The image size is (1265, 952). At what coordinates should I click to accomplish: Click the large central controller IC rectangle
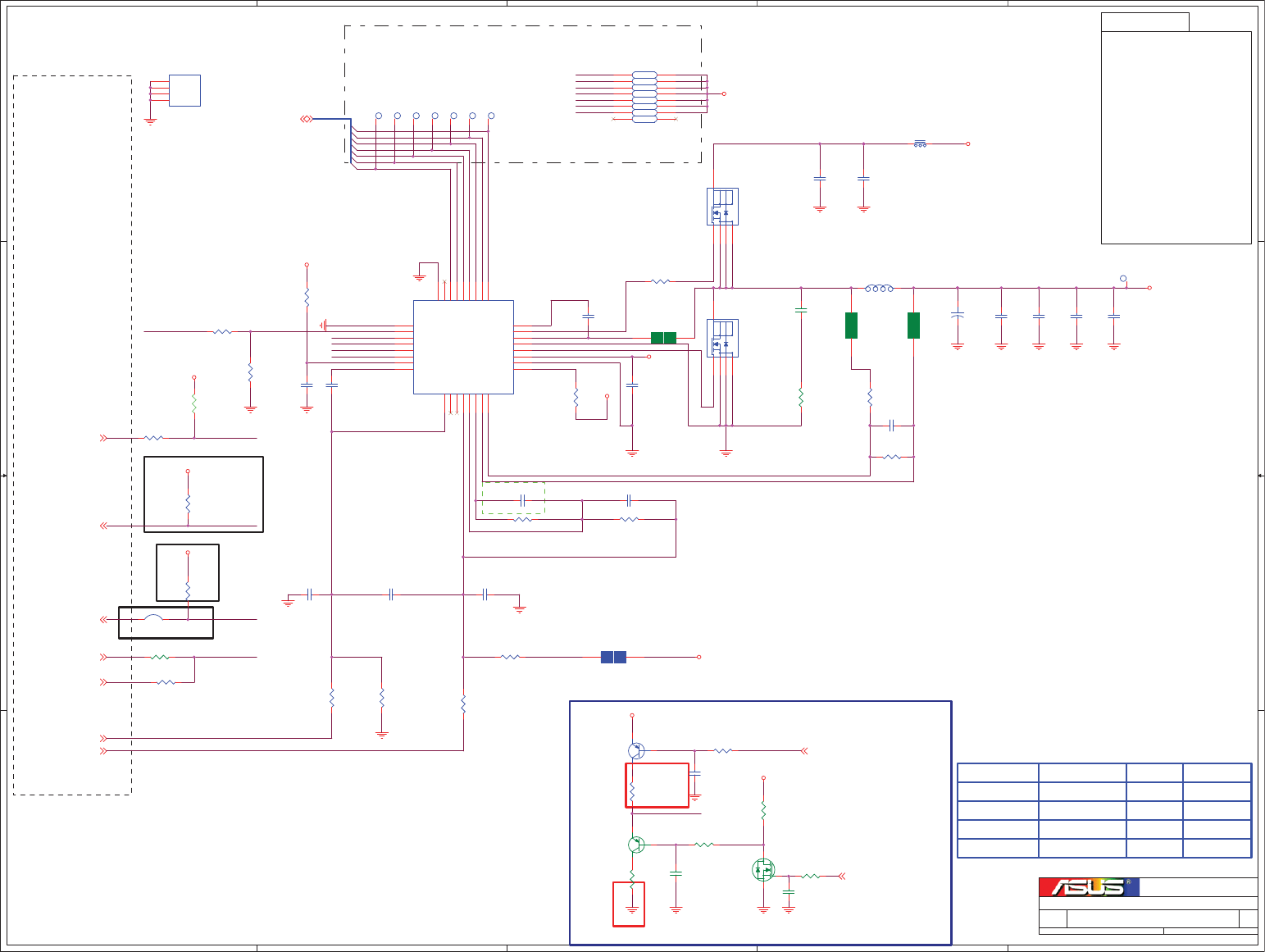[x=463, y=347]
